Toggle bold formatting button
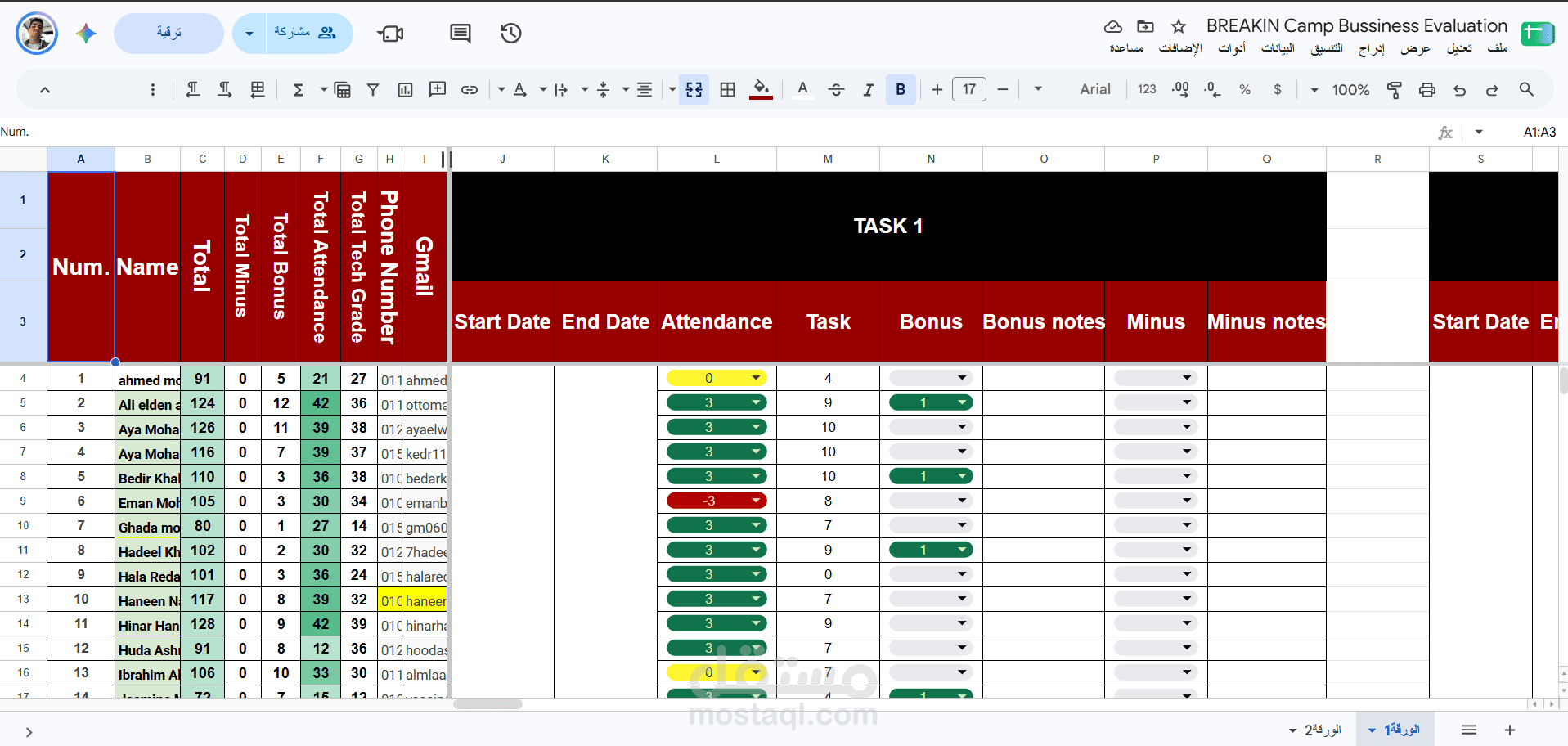 click(901, 90)
